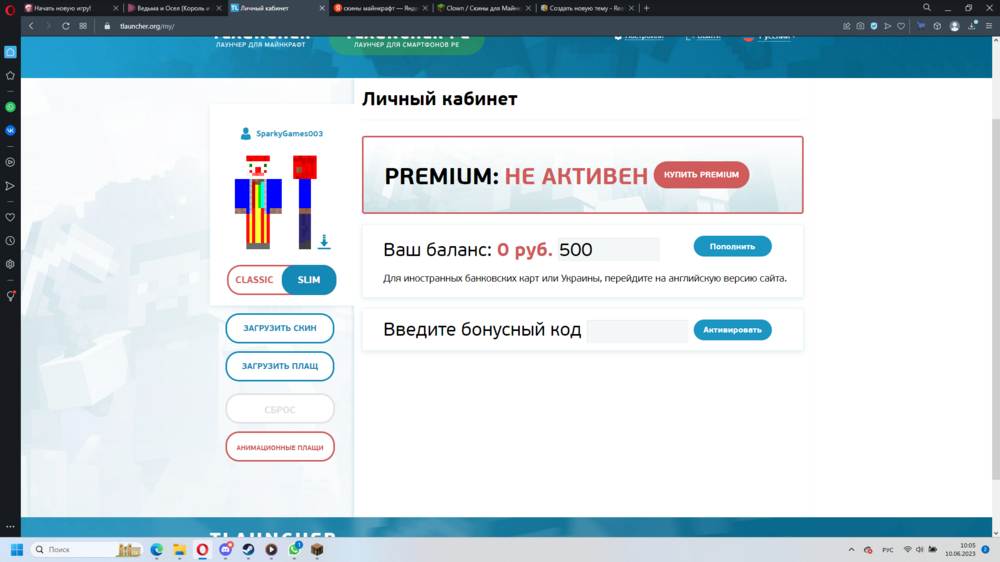Viewport: 1000px width, 562px height.
Task: Open АНИМАЦИОННЫЕ ПЛАЩИ button
Action: pyautogui.click(x=279, y=447)
